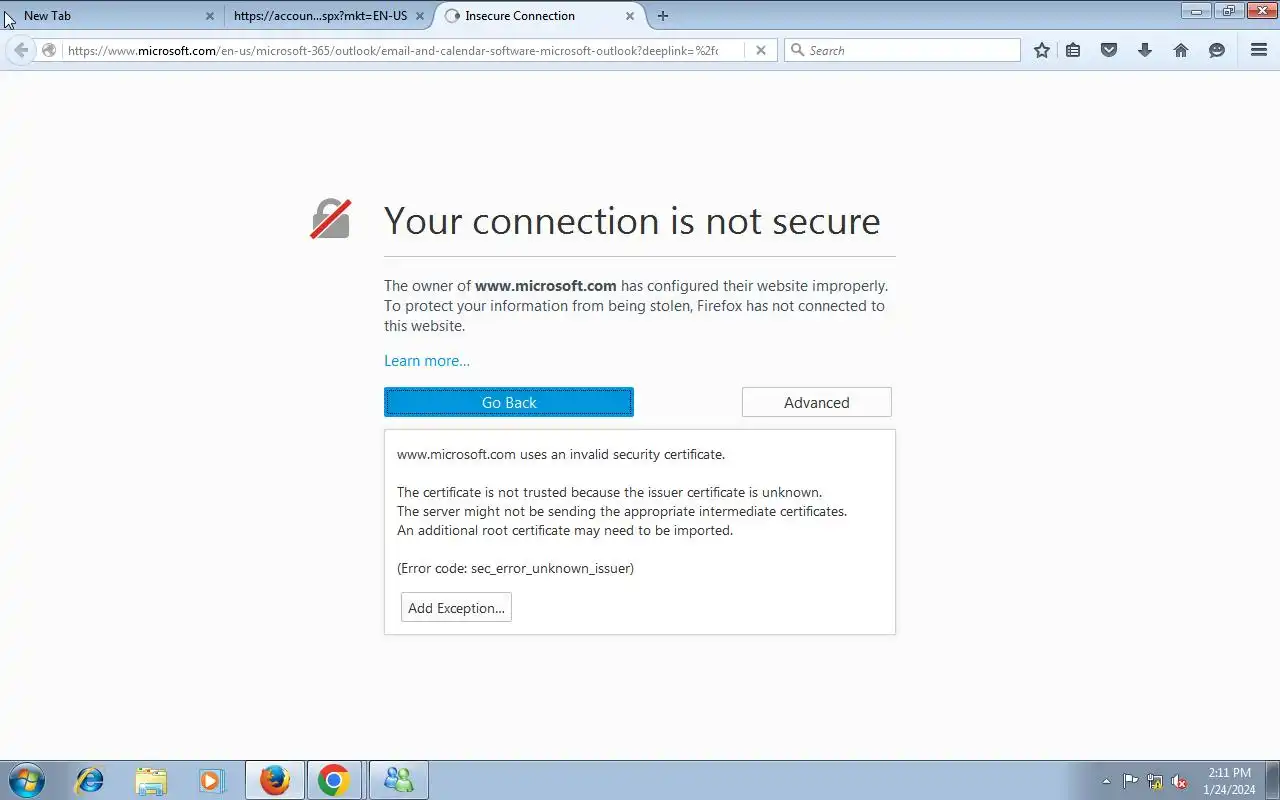Go to the Firefox Home icon

tap(1181, 50)
